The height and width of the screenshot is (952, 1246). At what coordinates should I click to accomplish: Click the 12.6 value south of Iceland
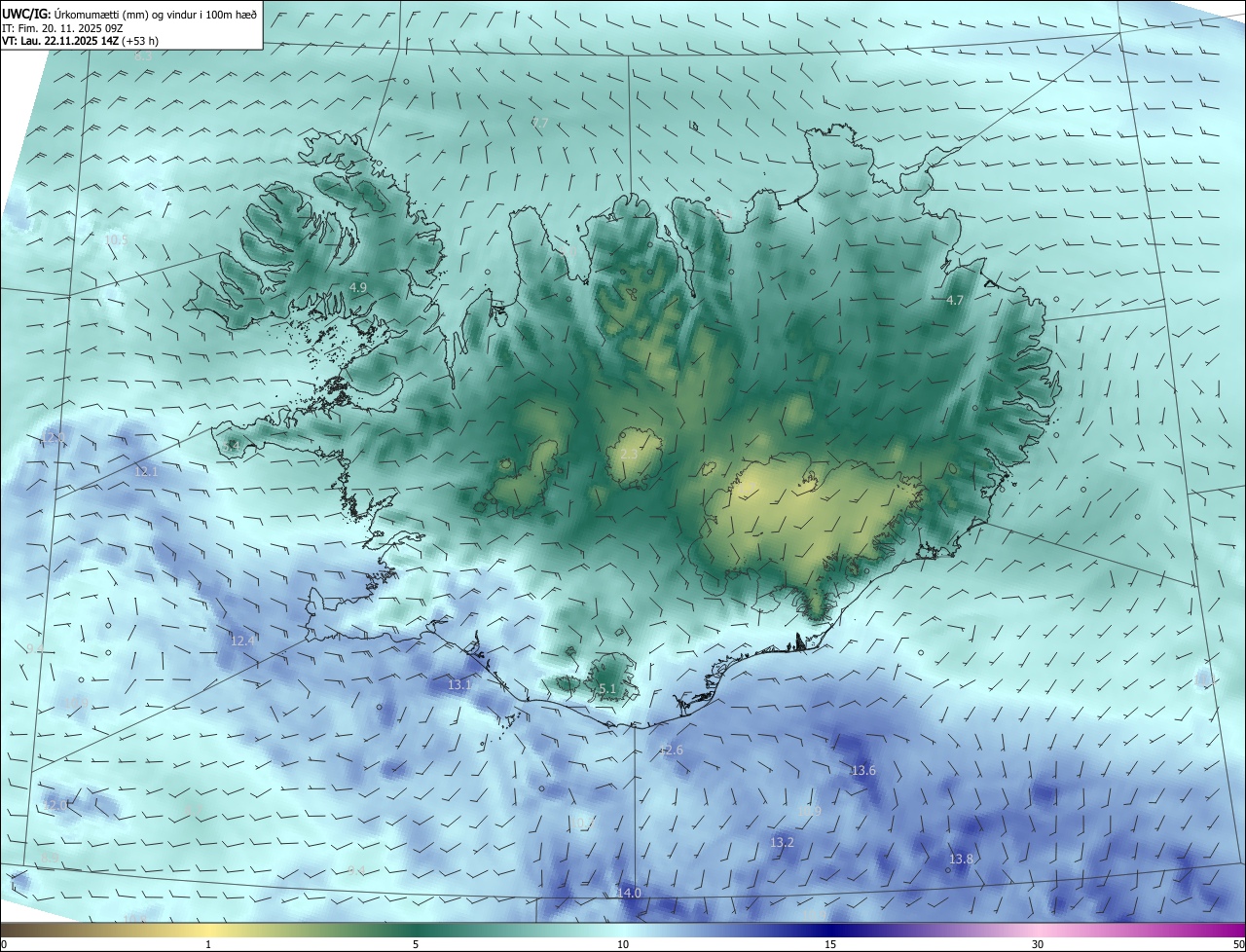click(672, 751)
